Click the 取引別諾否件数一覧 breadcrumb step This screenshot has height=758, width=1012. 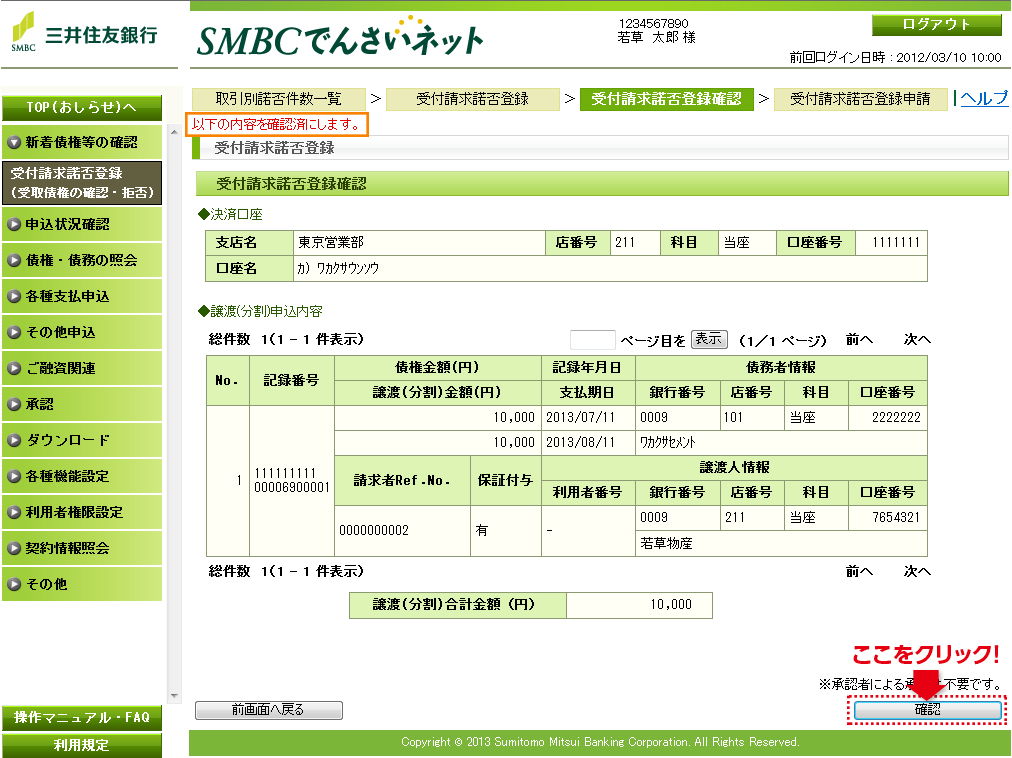click(279, 99)
